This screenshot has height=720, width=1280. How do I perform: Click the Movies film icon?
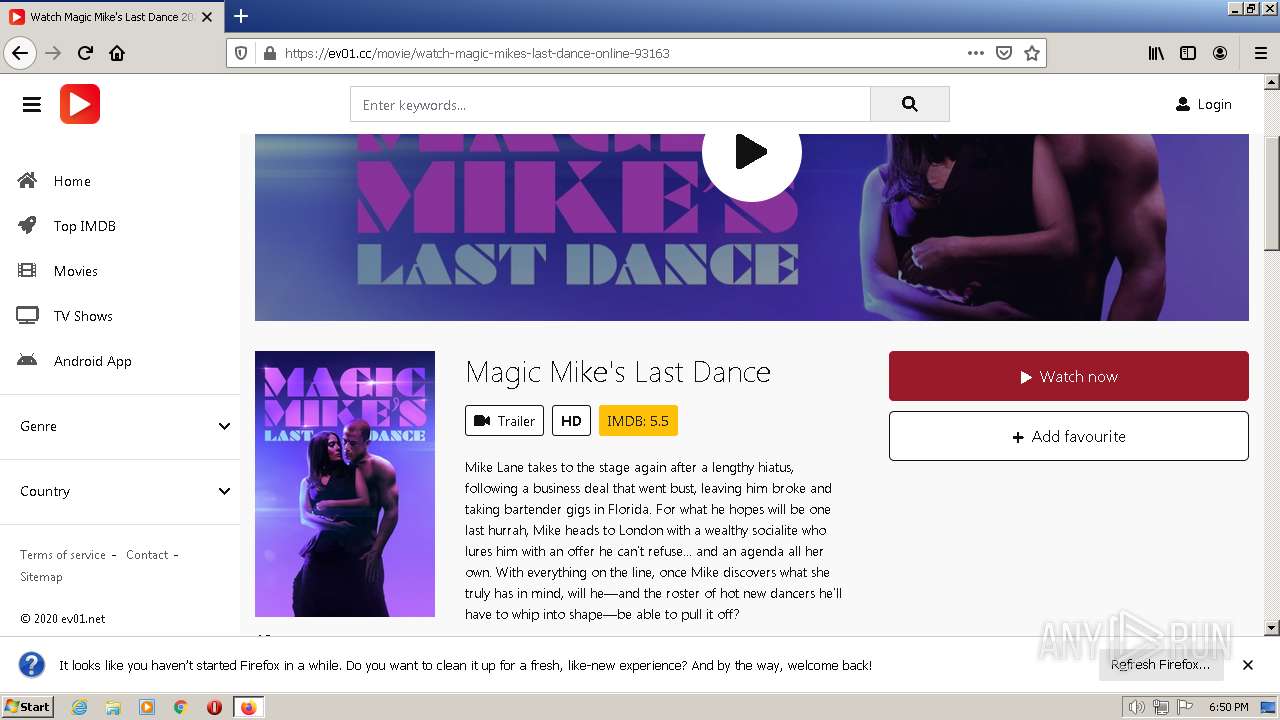coord(27,270)
